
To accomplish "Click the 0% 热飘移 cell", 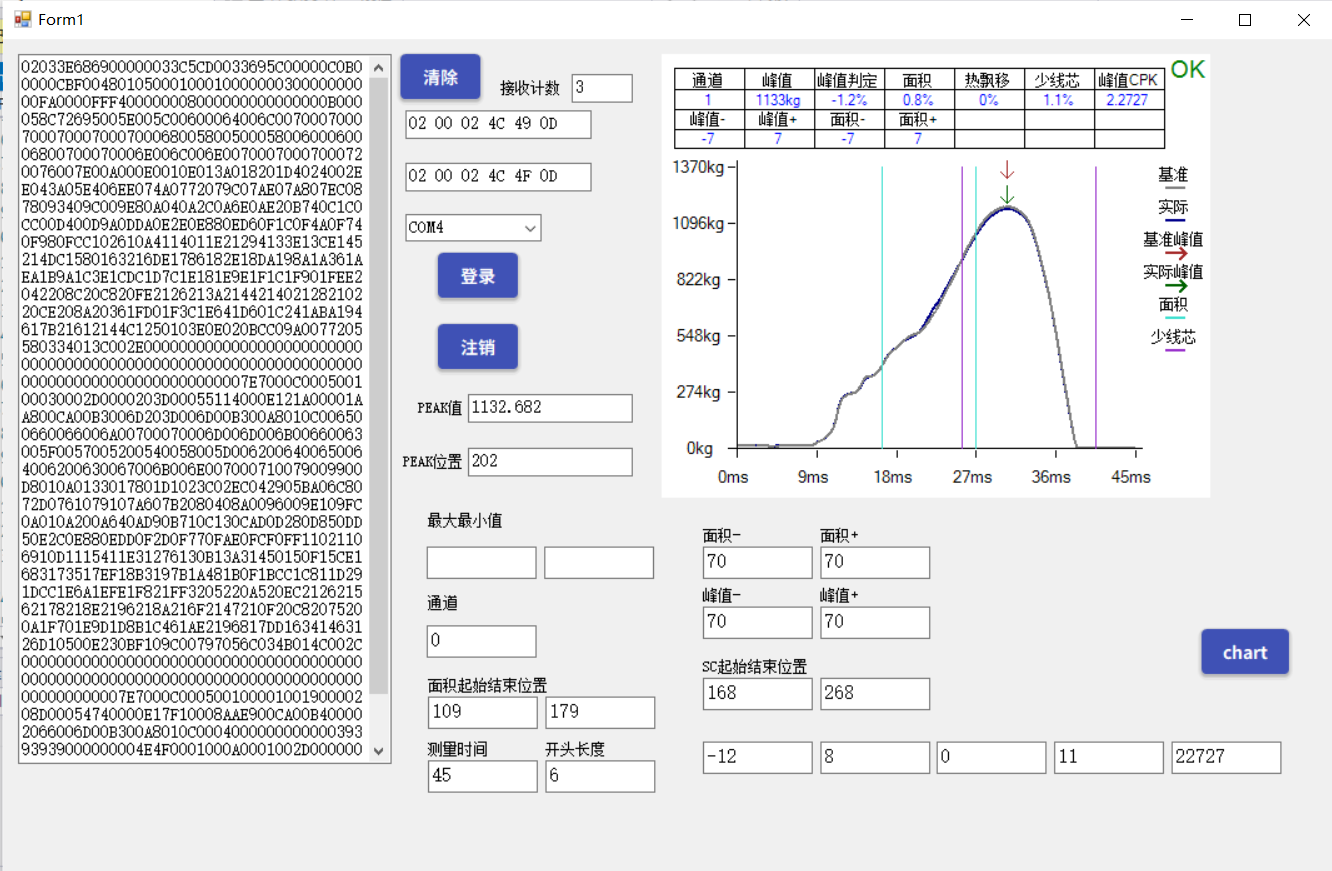I will point(989,100).
